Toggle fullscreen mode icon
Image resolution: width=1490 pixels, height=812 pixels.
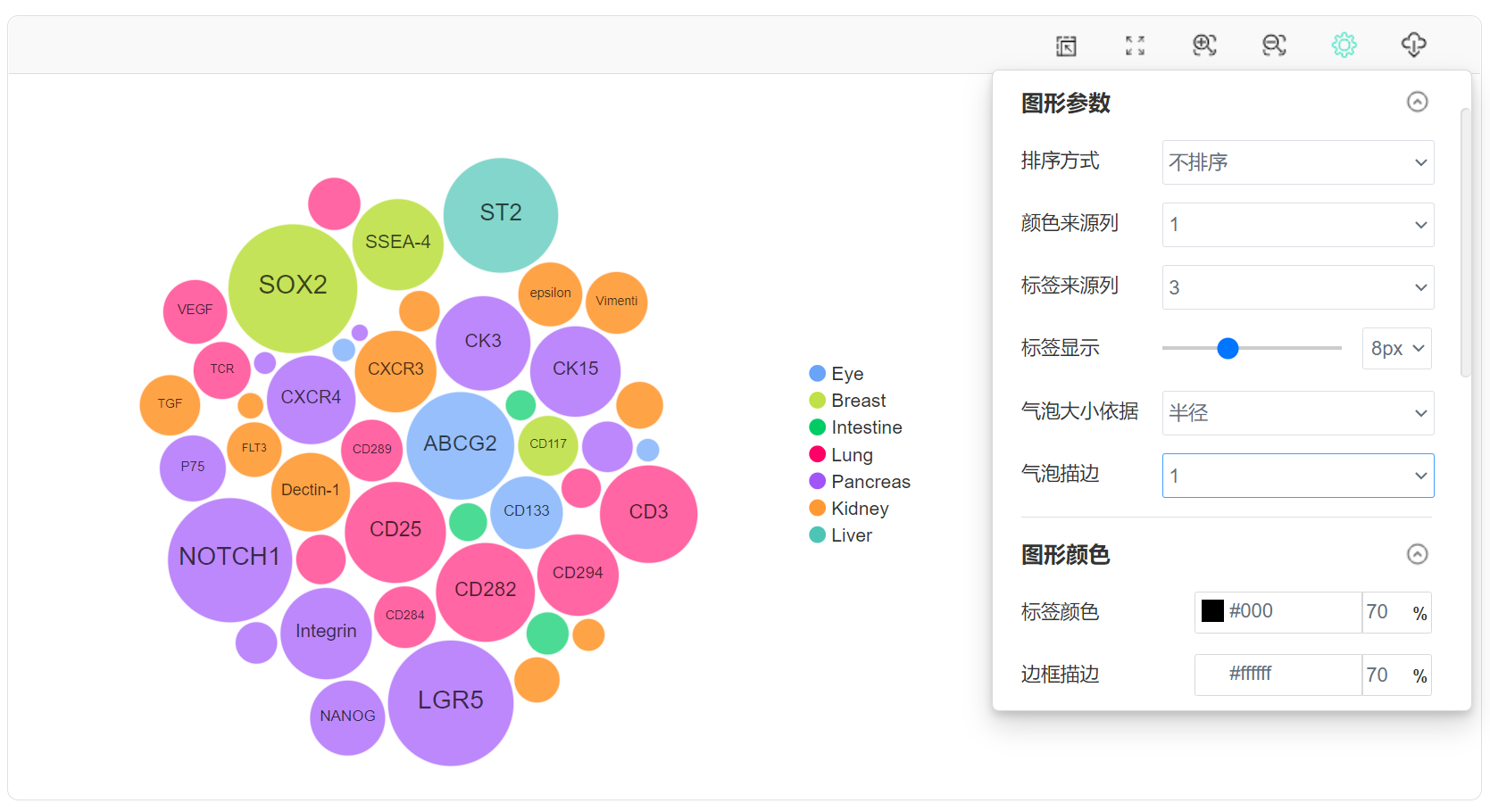(1135, 46)
